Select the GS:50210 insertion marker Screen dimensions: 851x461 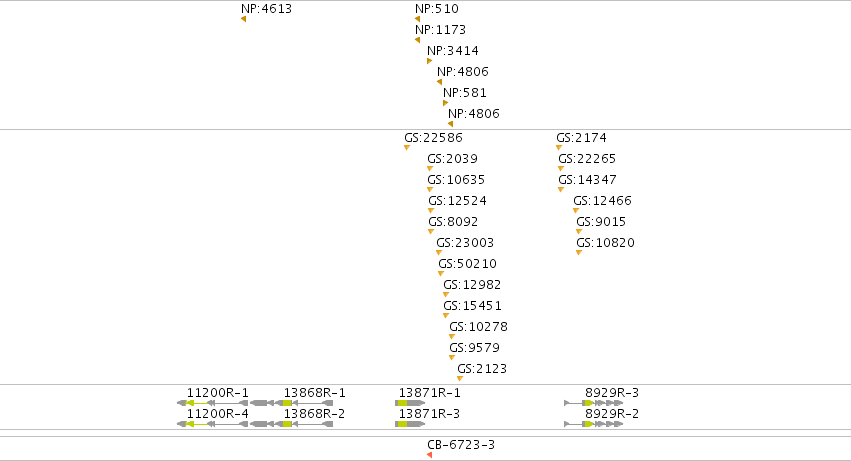[x=441, y=274]
